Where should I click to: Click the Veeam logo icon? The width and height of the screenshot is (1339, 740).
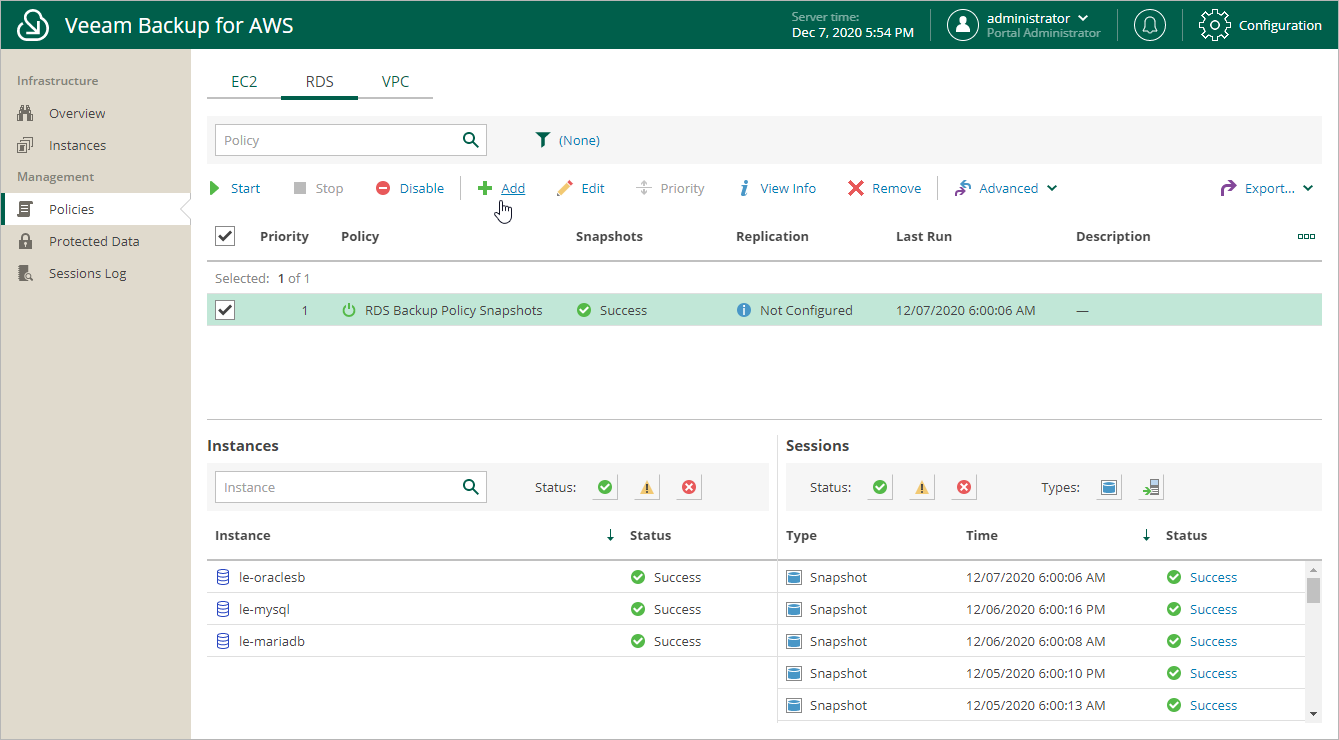coord(34,25)
